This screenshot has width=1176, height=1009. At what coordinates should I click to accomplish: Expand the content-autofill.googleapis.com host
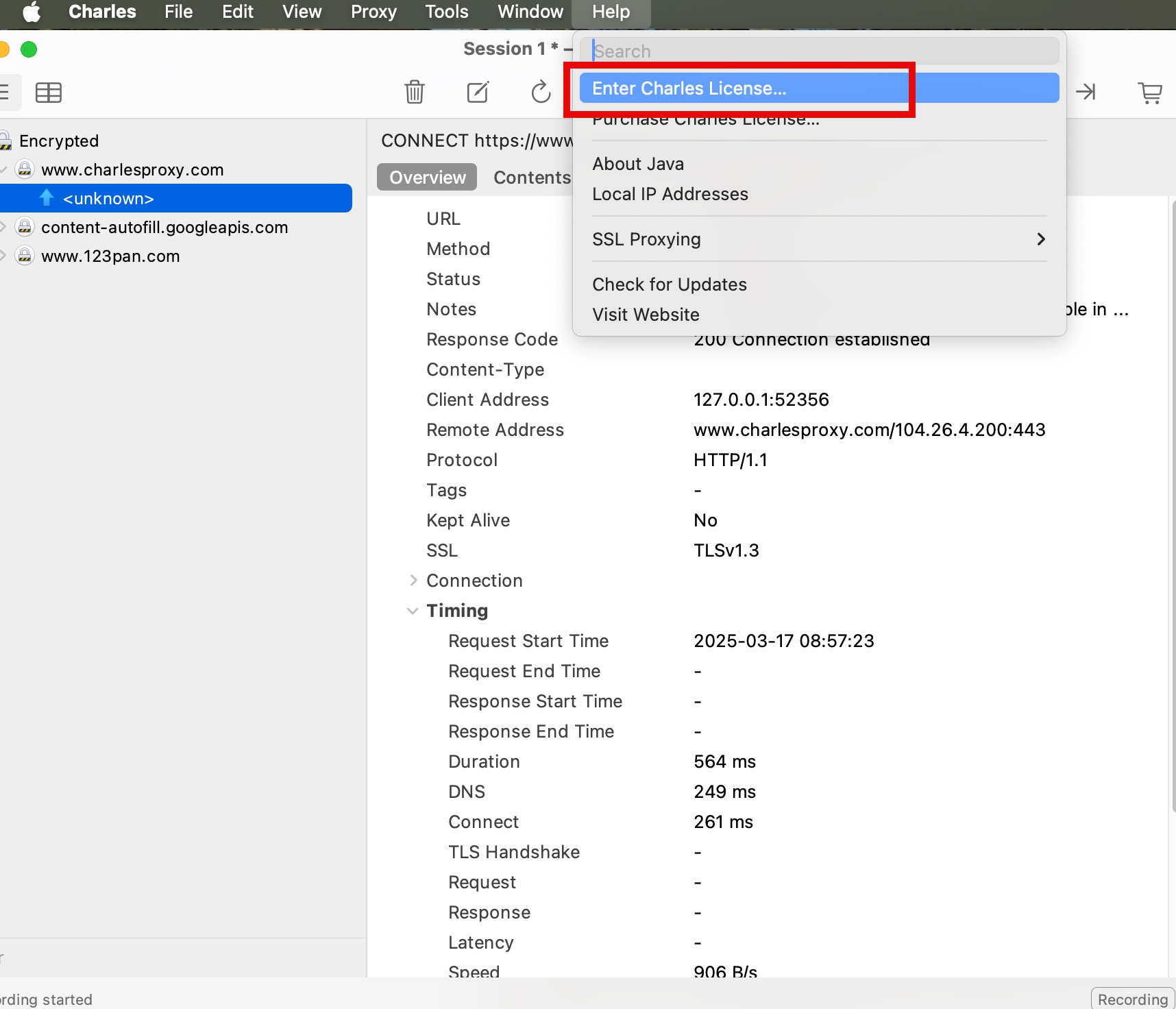(x=4, y=227)
